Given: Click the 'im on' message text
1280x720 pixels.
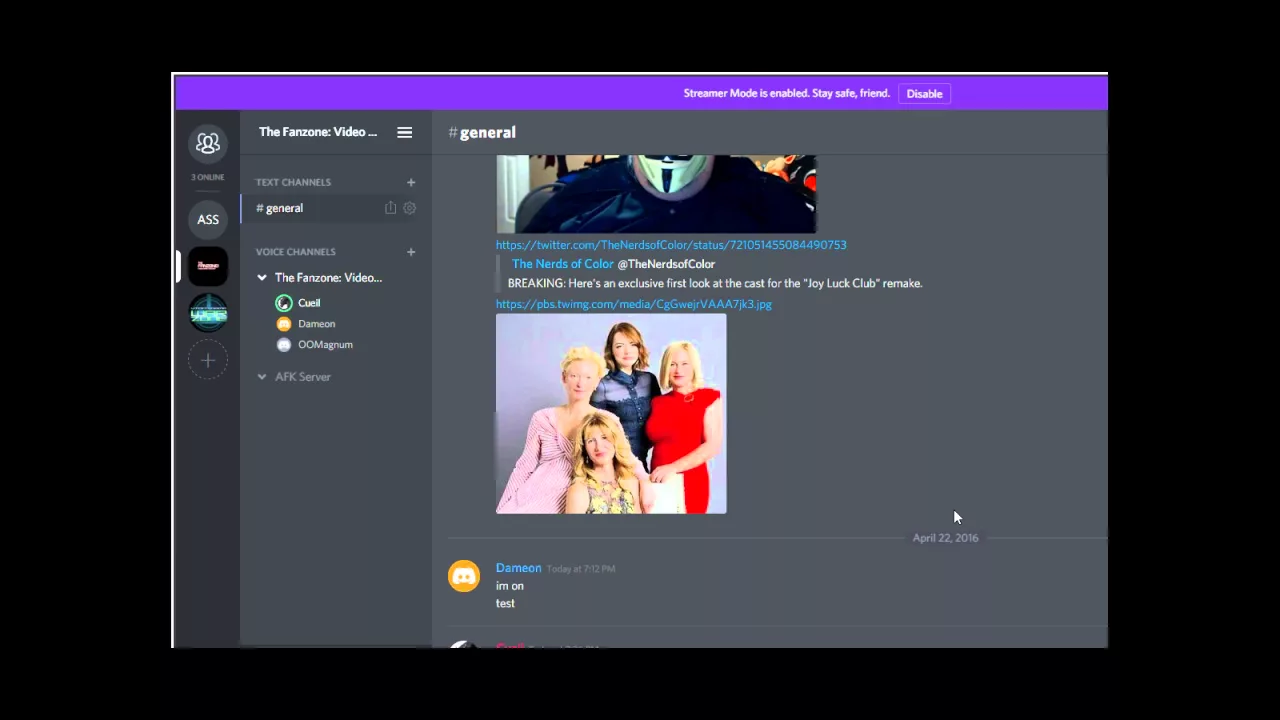Looking at the screenshot, I should (x=509, y=586).
